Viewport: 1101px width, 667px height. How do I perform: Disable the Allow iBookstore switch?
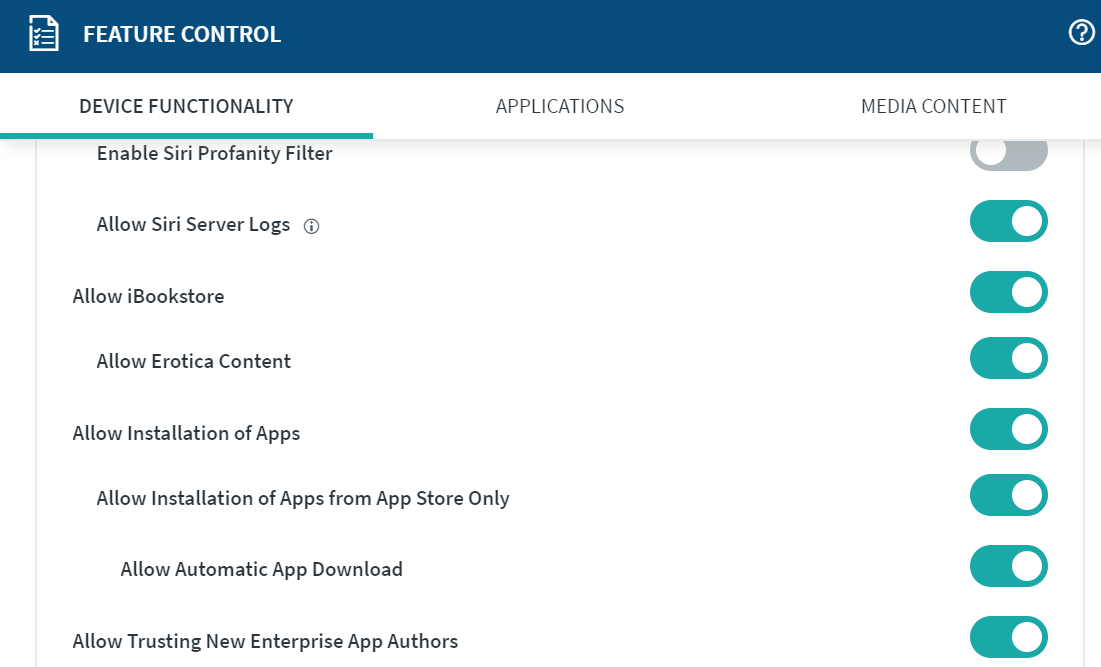point(1008,292)
